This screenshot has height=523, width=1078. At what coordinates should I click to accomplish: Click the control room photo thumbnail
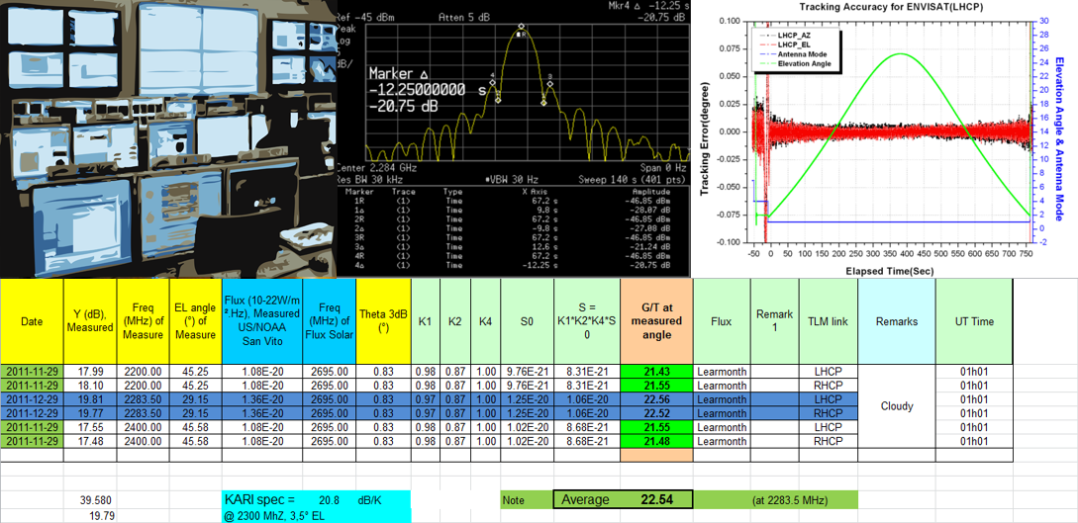(167, 138)
